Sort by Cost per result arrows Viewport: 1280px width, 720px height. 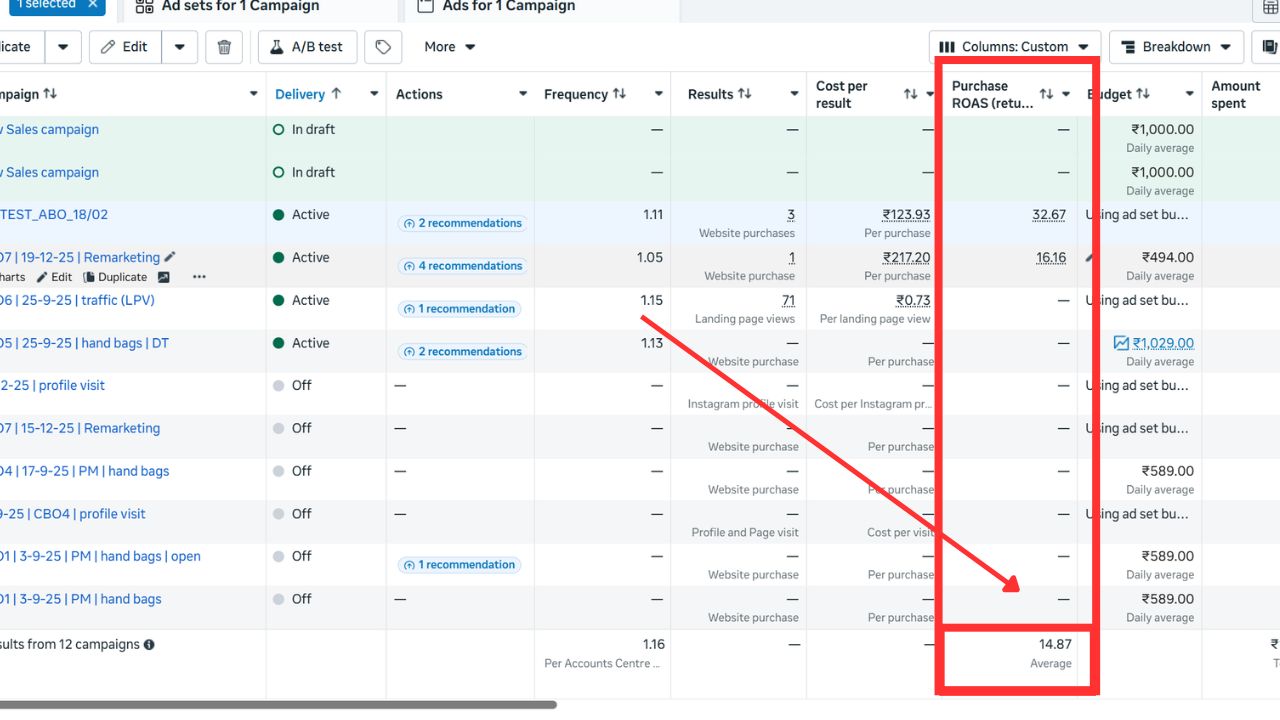point(911,94)
